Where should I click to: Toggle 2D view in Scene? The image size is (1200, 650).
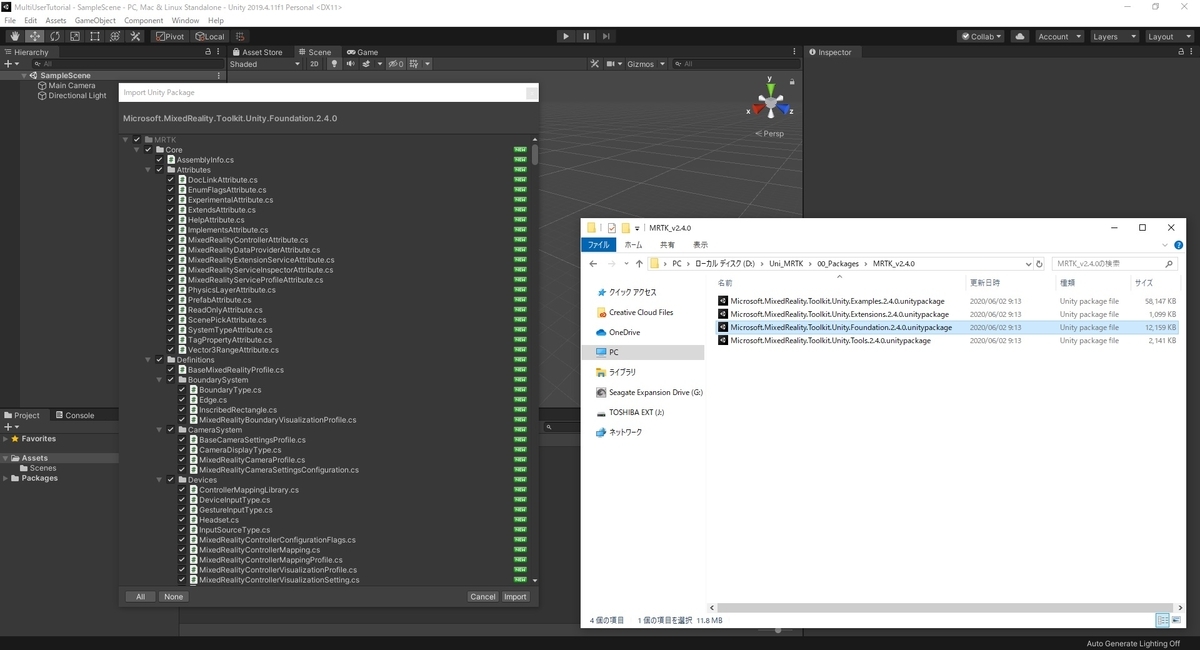point(314,64)
